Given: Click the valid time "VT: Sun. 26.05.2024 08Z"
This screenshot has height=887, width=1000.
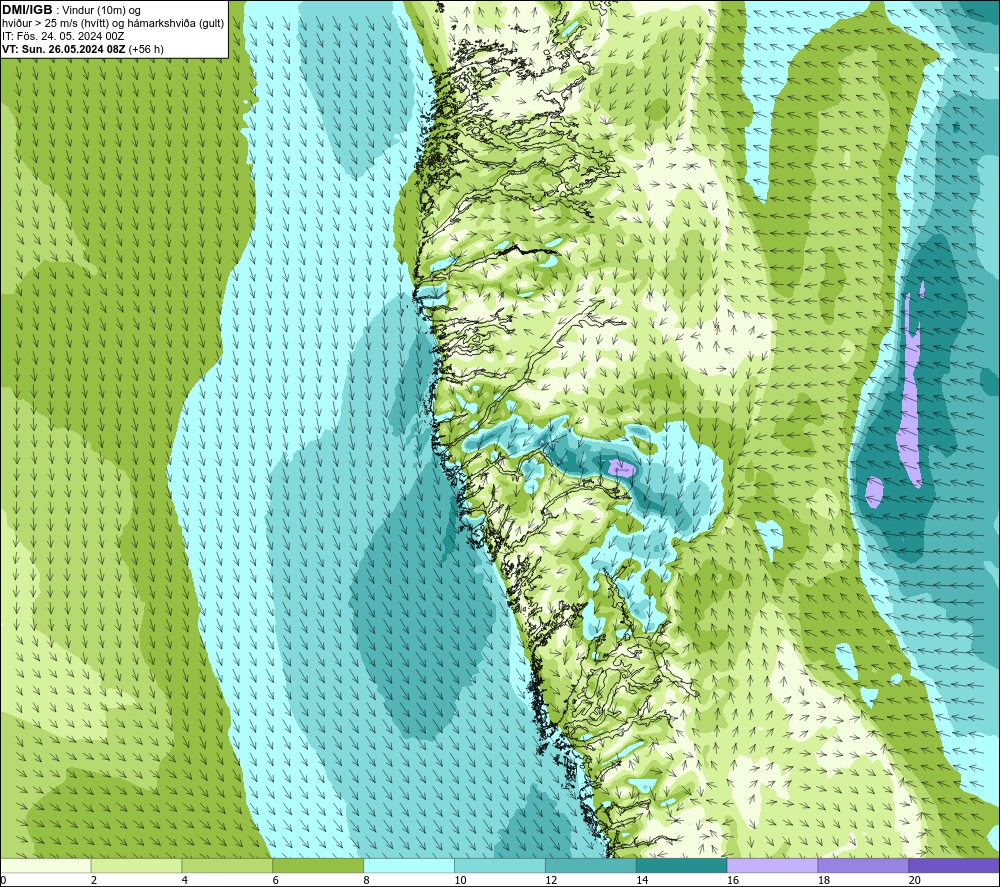Looking at the screenshot, I should pyautogui.click(x=64, y=49).
